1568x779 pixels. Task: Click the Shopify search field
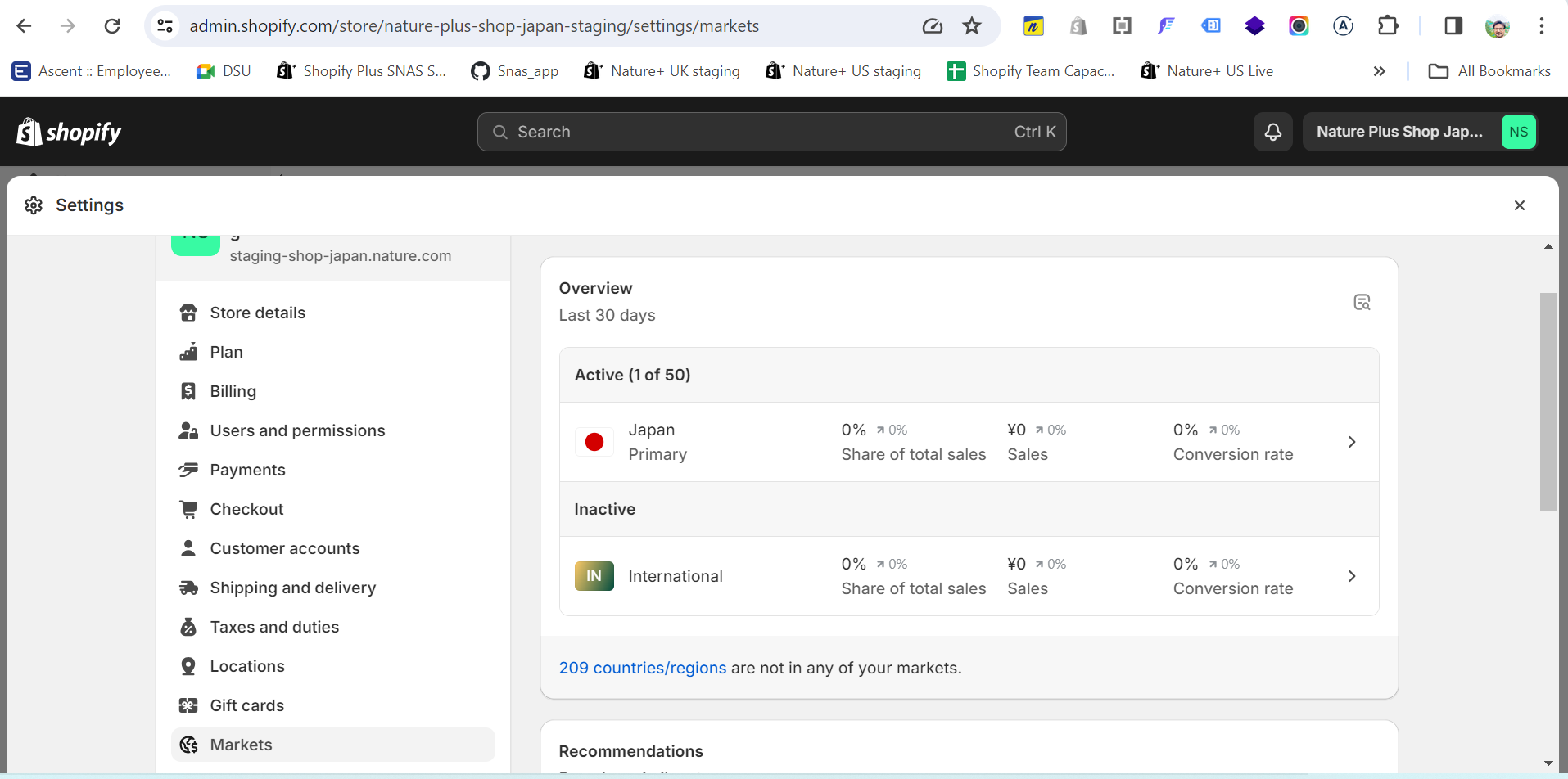pyautogui.click(x=772, y=132)
